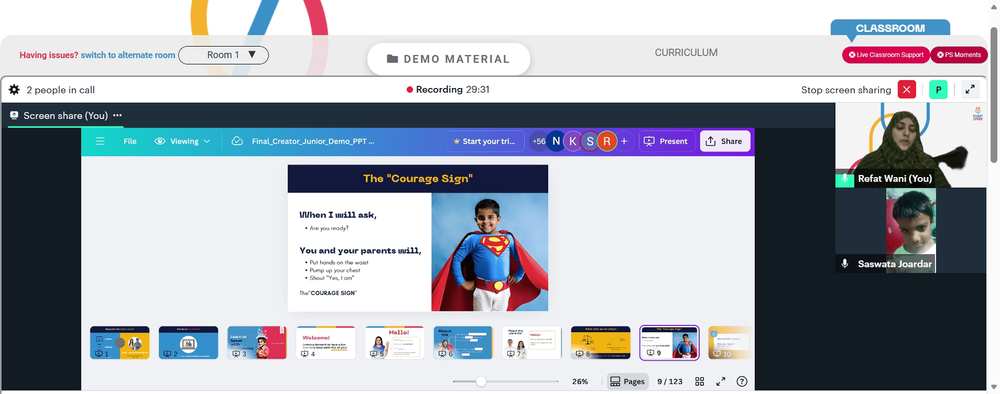
Task: Open +56 collaborators list
Action: [538, 142]
